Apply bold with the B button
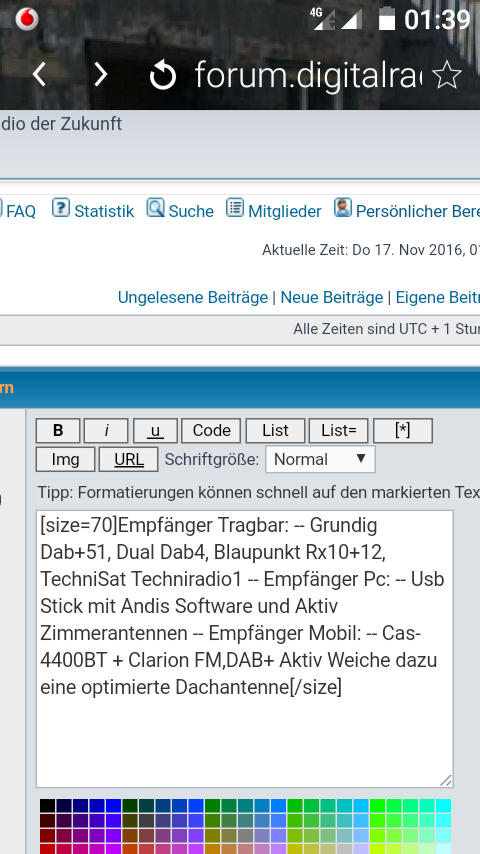 tap(58, 430)
